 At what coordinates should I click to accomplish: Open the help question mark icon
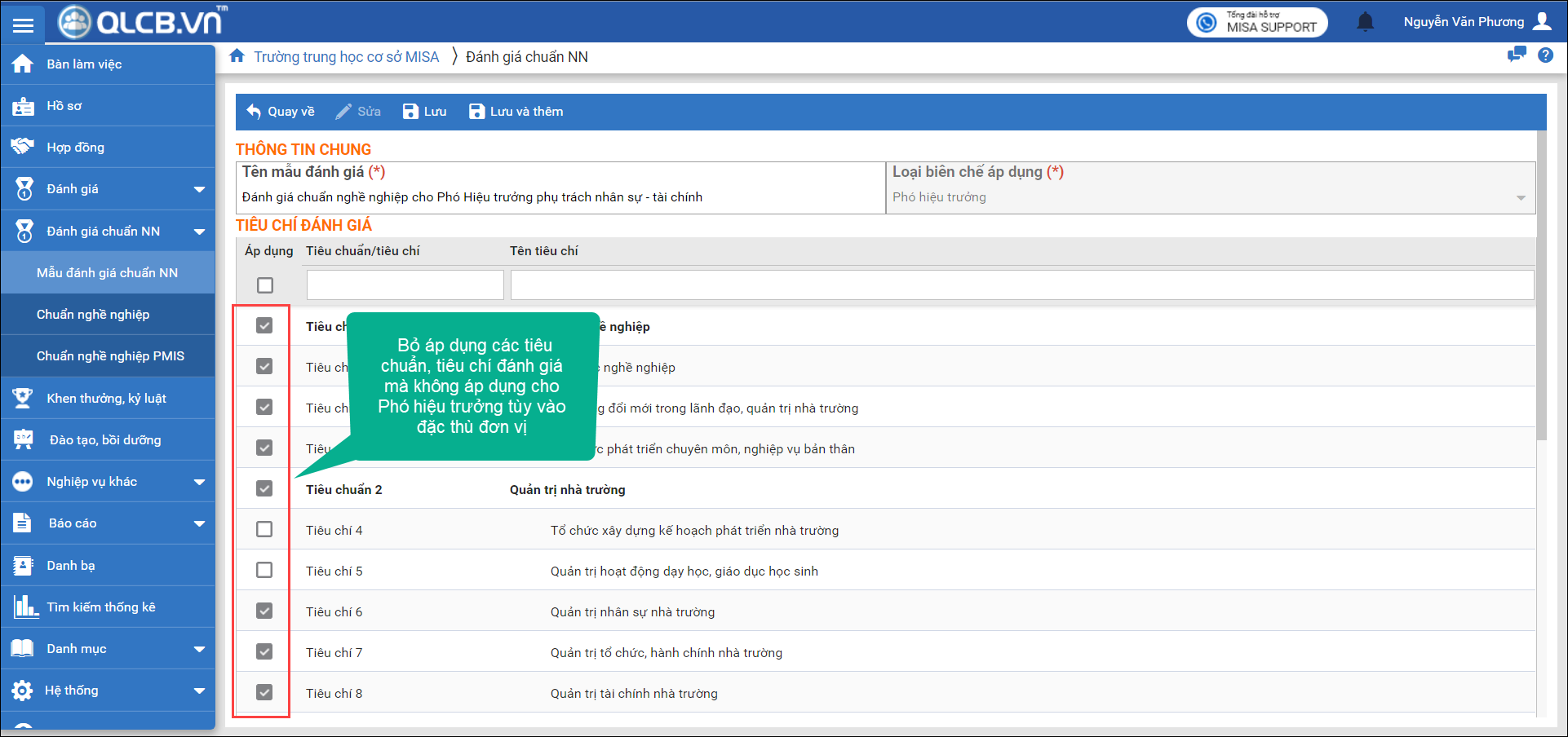1545,55
